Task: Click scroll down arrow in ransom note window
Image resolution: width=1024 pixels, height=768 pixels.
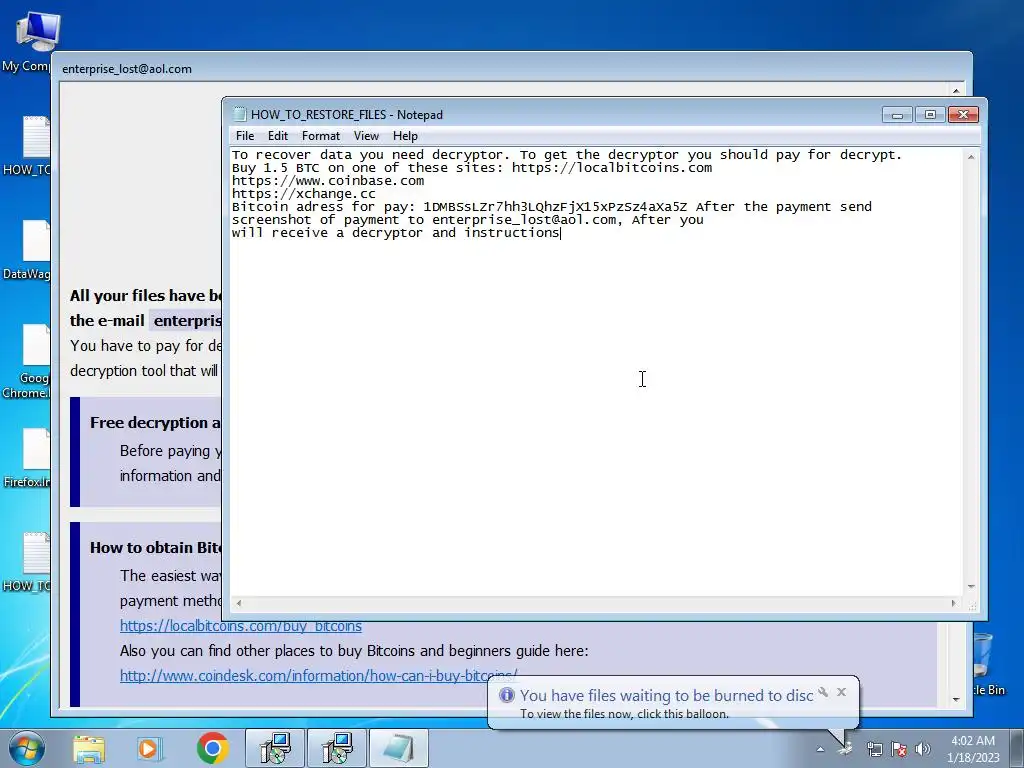Action: pos(956,699)
